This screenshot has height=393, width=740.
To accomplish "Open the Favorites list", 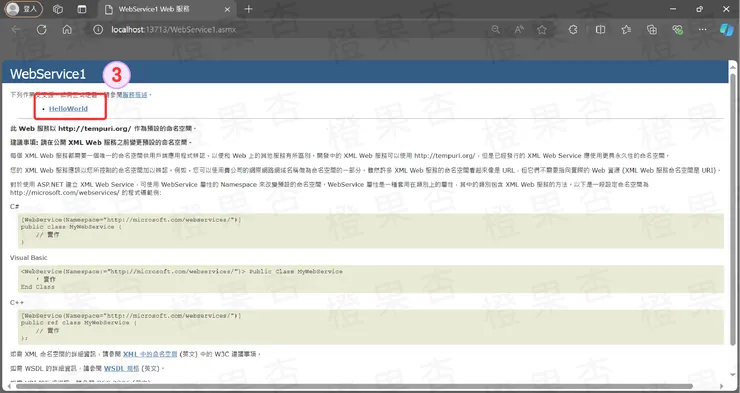I will (626, 30).
